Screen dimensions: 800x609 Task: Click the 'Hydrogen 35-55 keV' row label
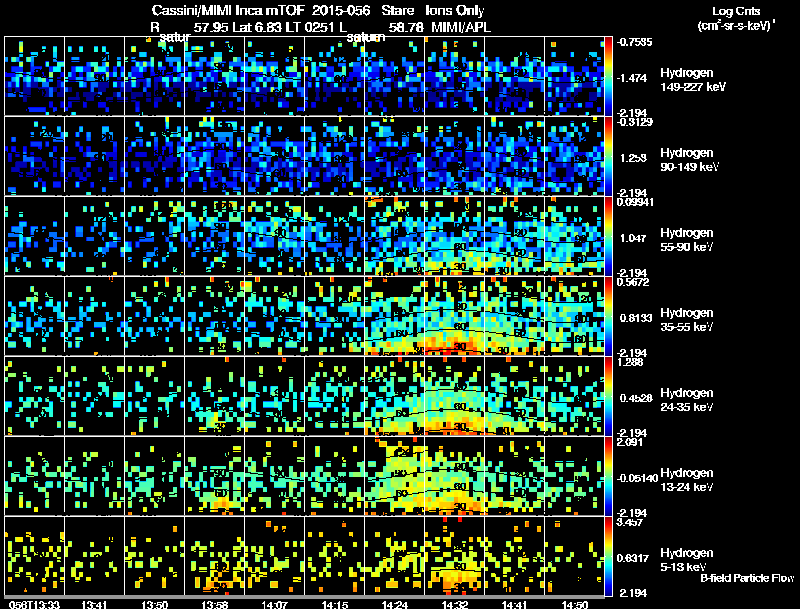(687, 320)
